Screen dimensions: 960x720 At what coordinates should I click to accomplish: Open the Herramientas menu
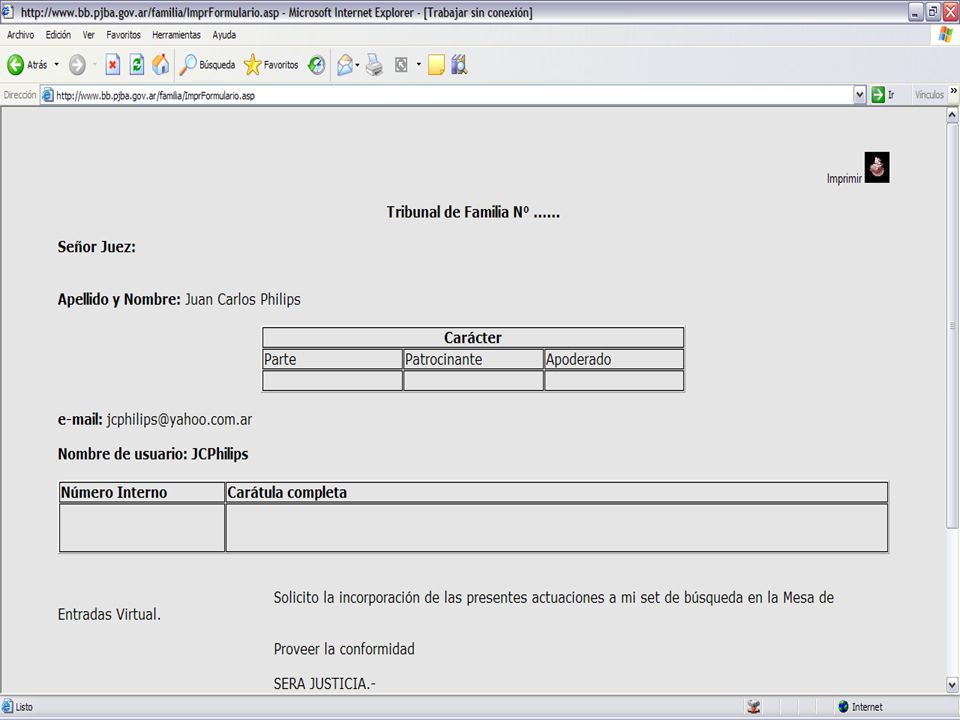coord(176,35)
